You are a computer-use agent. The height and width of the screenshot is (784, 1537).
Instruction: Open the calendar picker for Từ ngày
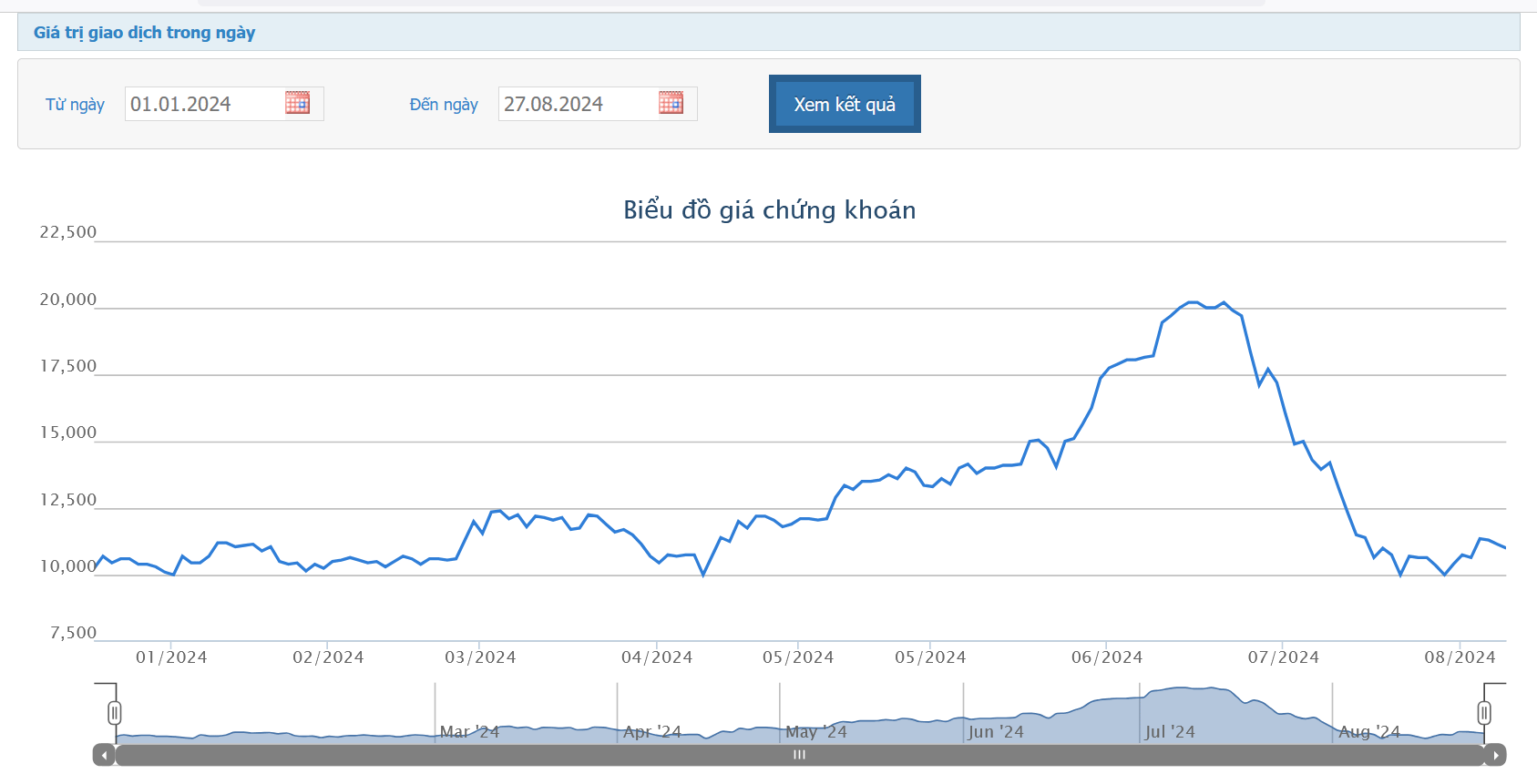(297, 103)
